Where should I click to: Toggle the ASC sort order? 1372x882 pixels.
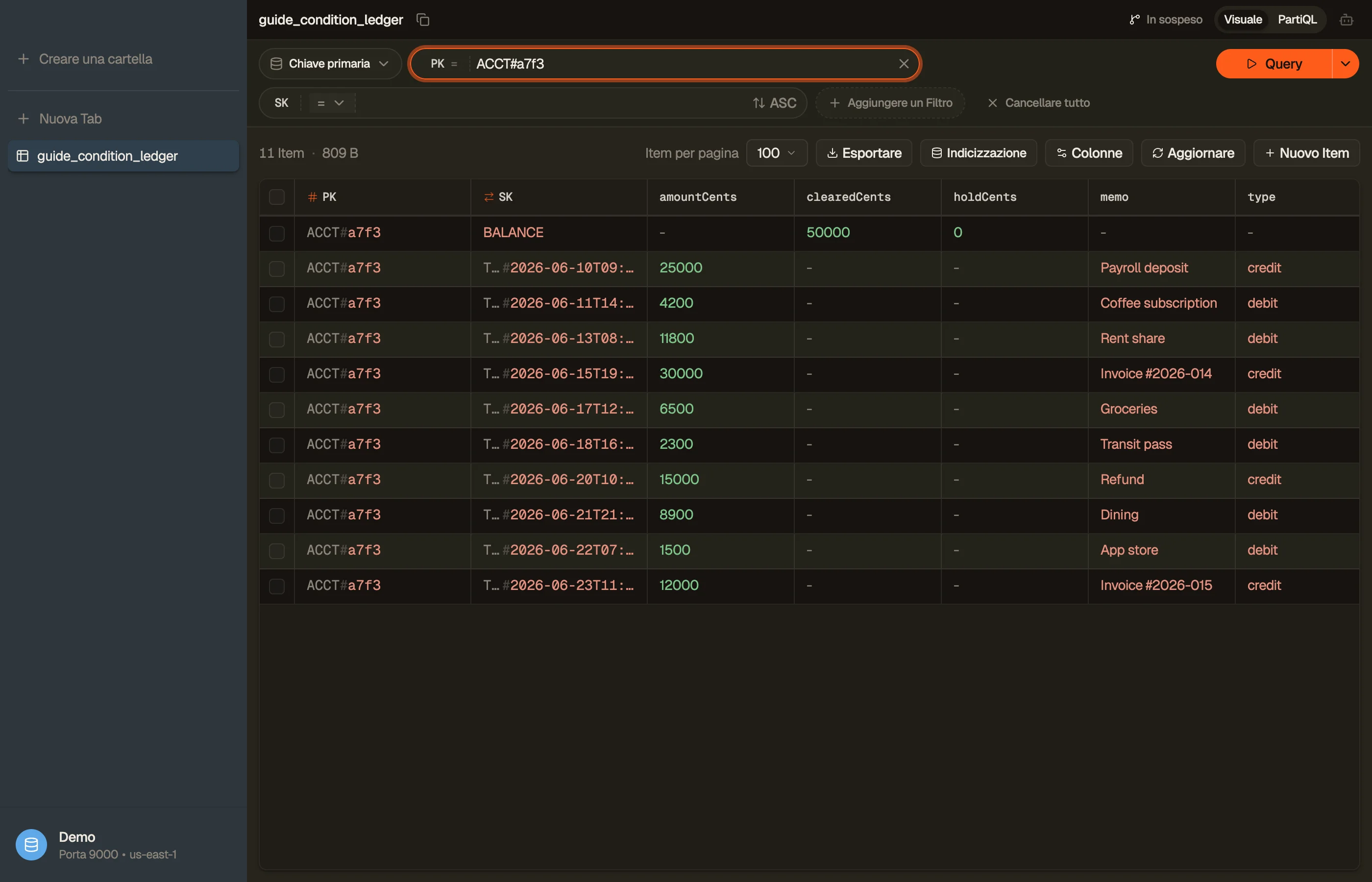(x=774, y=103)
